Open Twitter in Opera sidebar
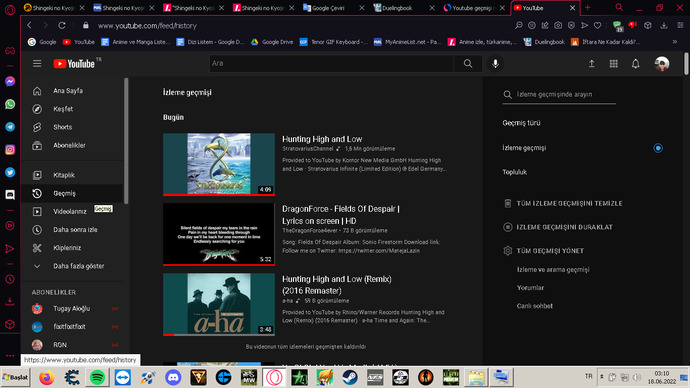 tap(10, 172)
